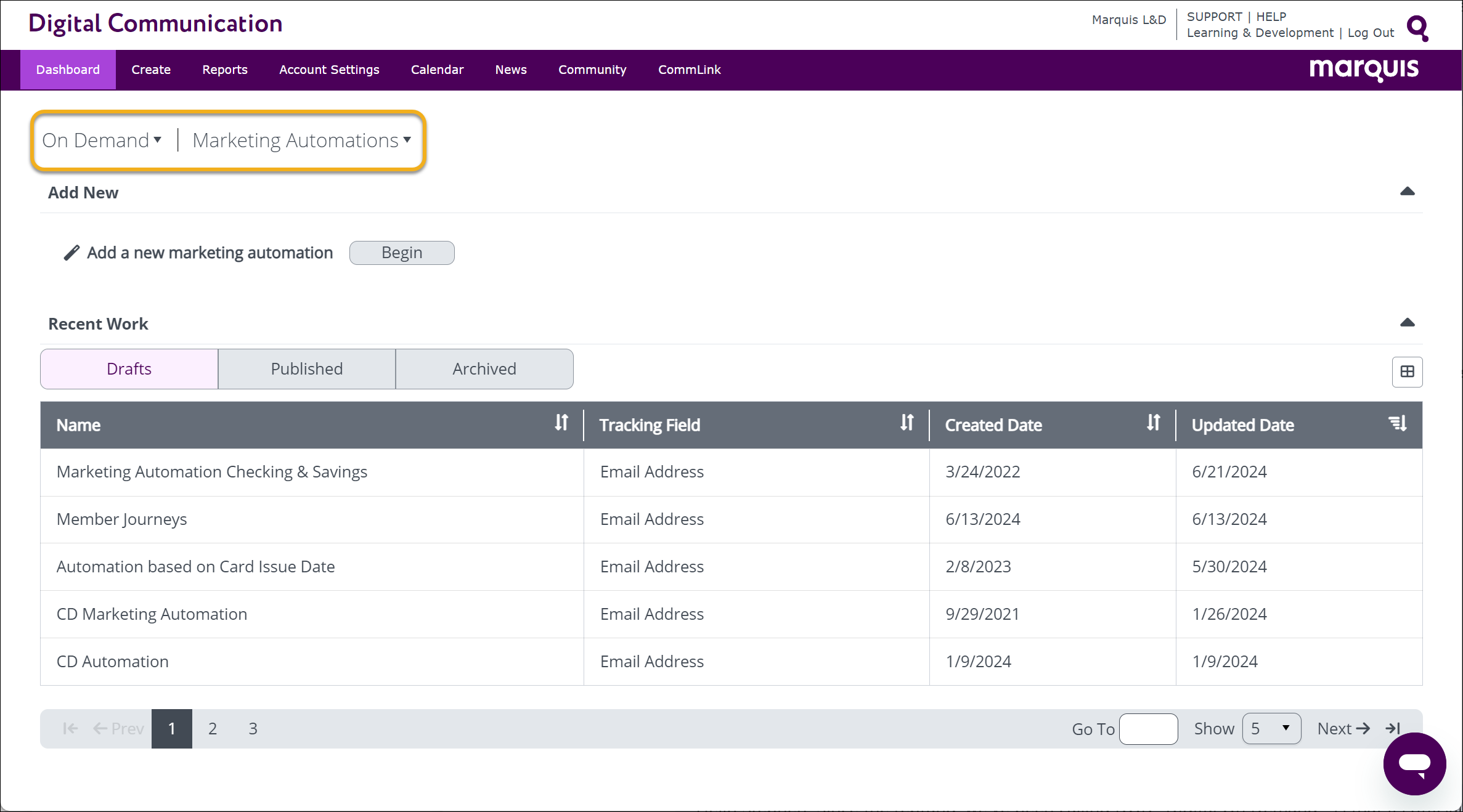The image size is (1463, 812).
Task: Open the Marketing Automations dropdown
Action: pos(301,140)
